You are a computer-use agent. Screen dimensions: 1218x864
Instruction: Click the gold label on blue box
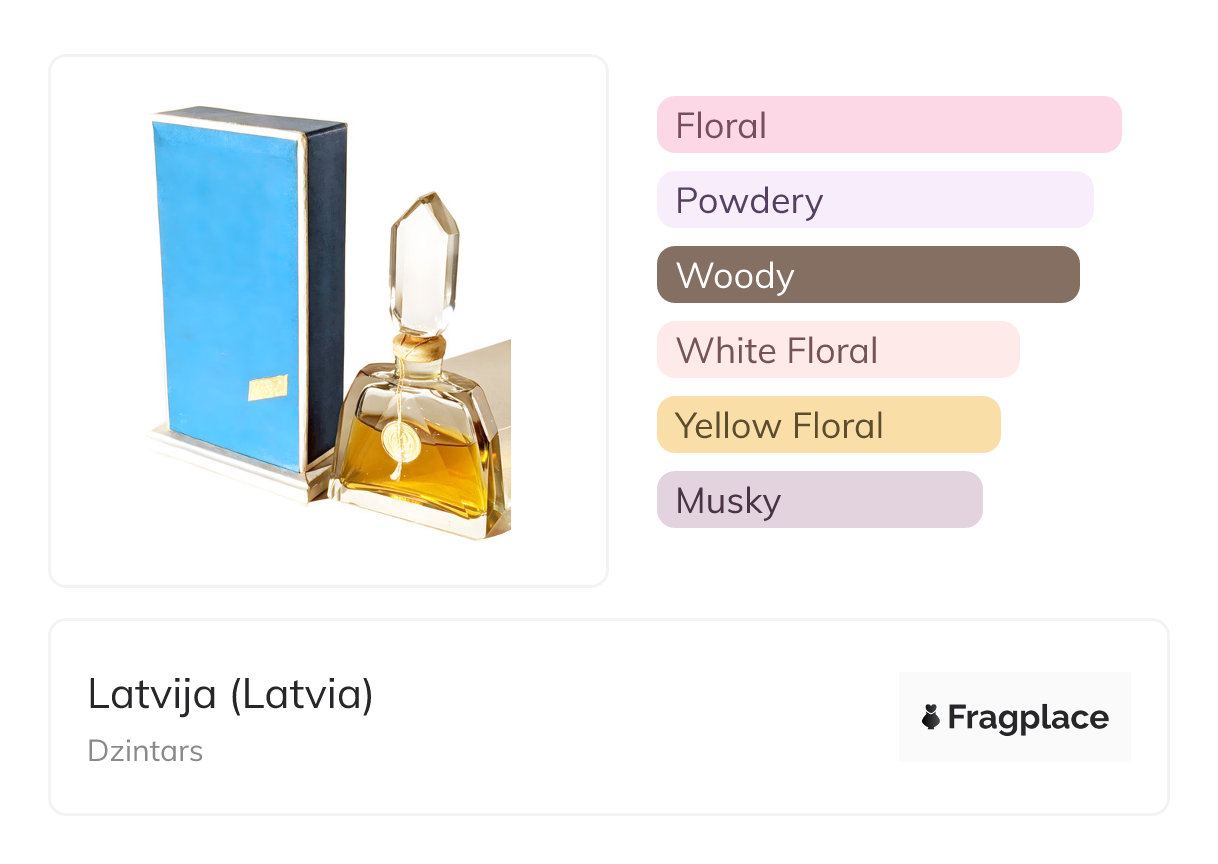267,387
